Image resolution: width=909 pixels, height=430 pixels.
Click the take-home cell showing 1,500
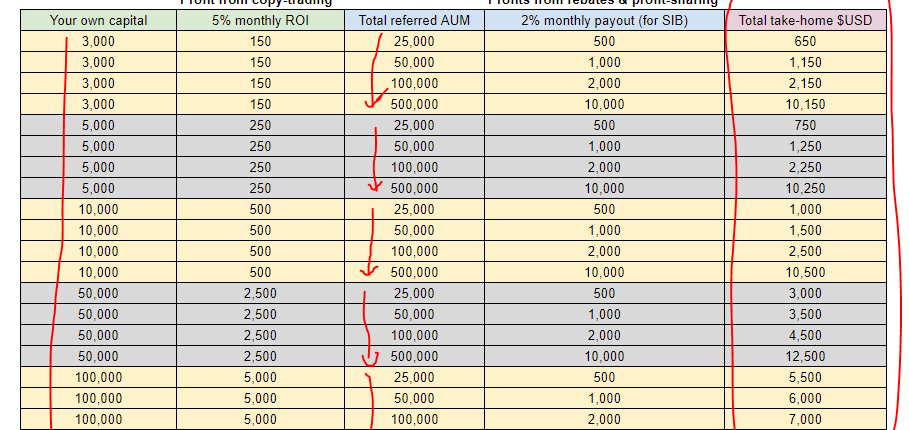[x=804, y=230]
